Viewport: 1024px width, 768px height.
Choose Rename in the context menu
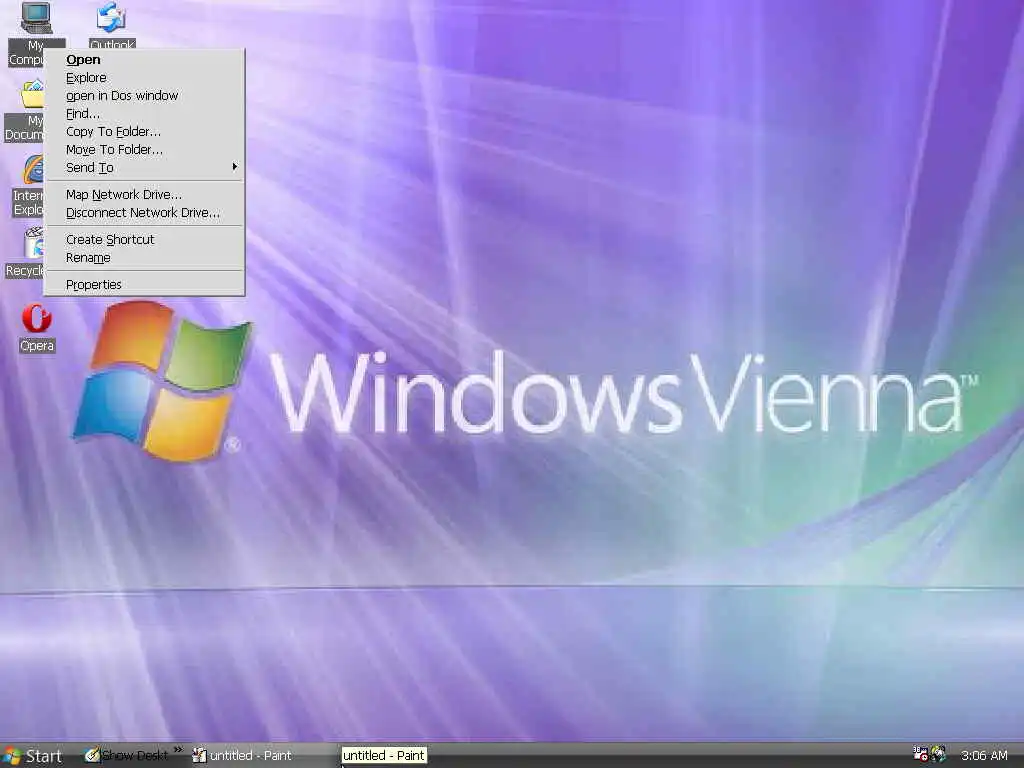pyautogui.click(x=144, y=257)
